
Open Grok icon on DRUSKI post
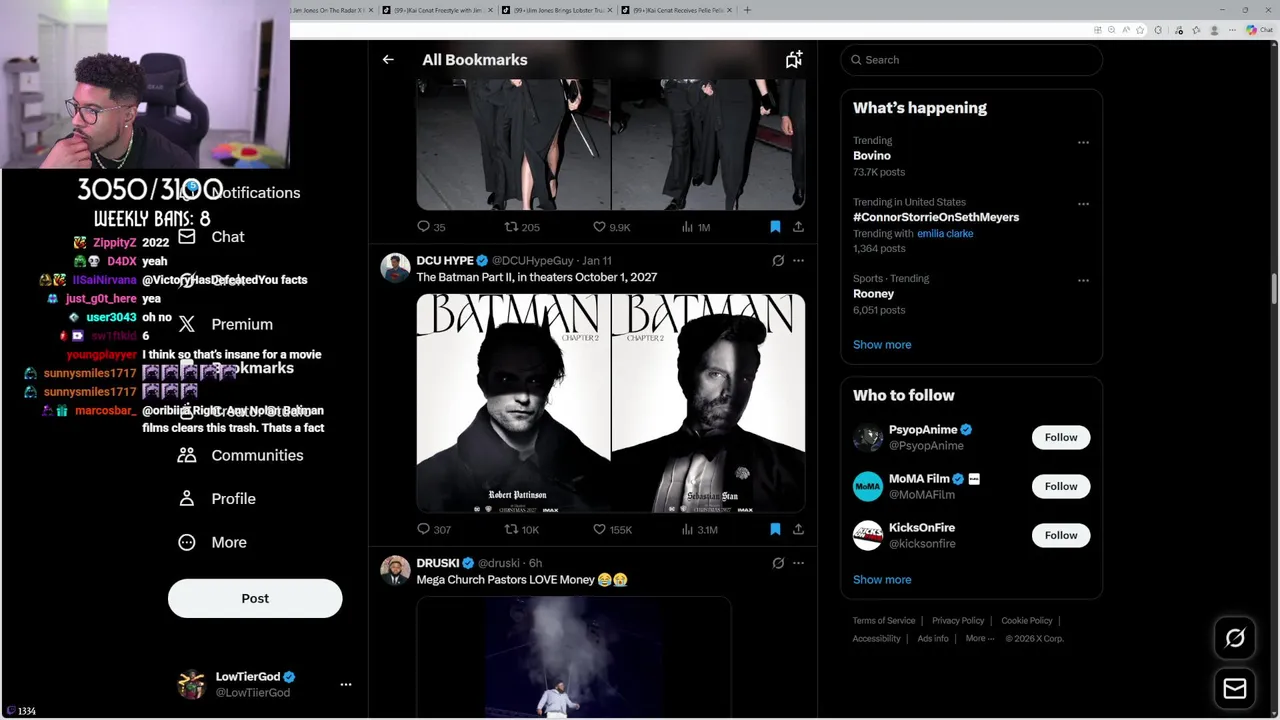point(778,563)
